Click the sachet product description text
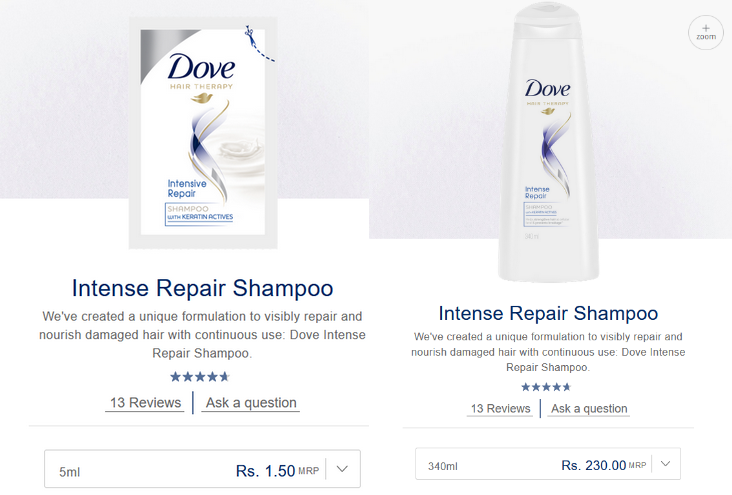The height and width of the screenshot is (495, 732). tap(202, 334)
